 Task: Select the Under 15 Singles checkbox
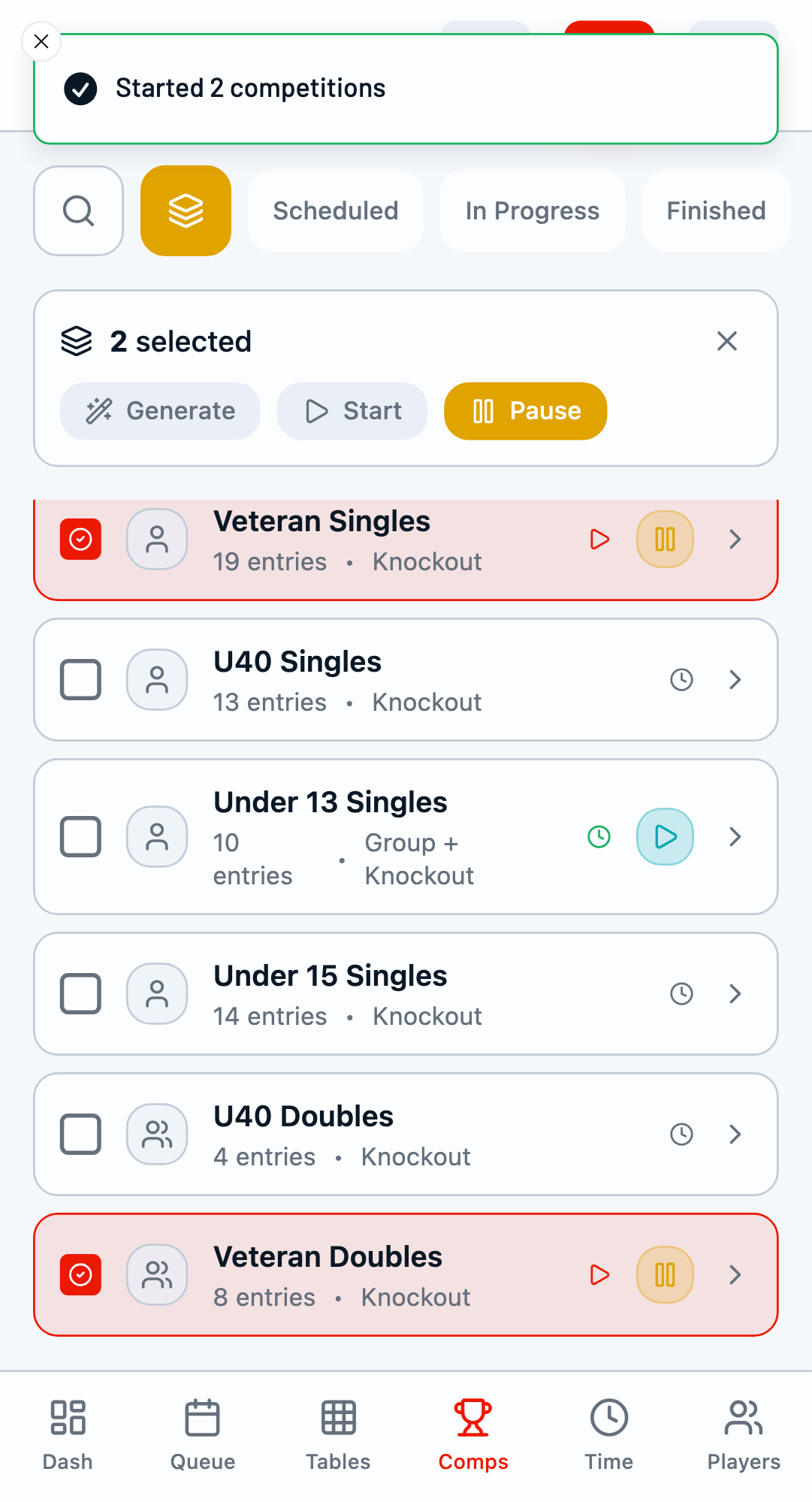tap(80, 994)
